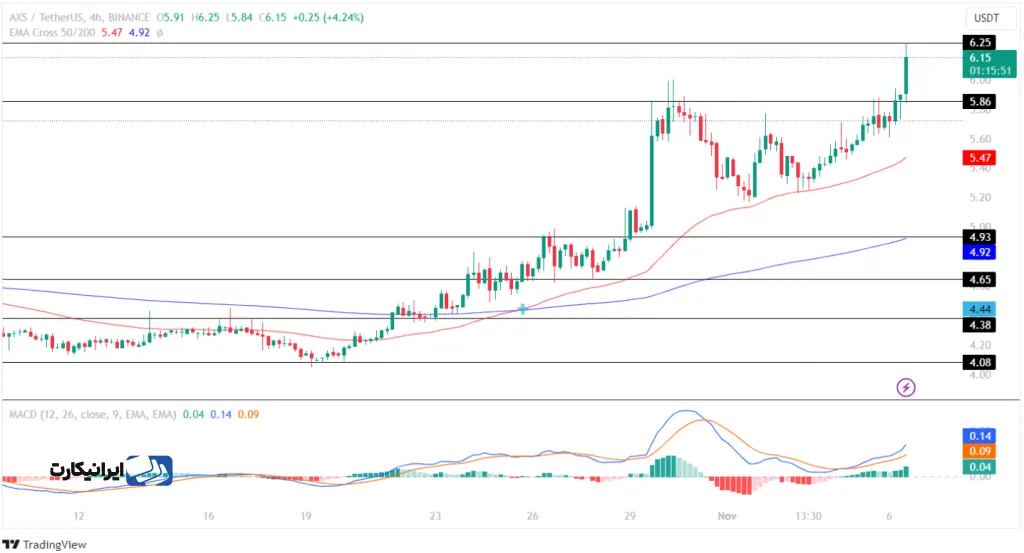1024x553 pixels.
Task: Click the purple lightning bolt icon
Action: [x=906, y=388]
